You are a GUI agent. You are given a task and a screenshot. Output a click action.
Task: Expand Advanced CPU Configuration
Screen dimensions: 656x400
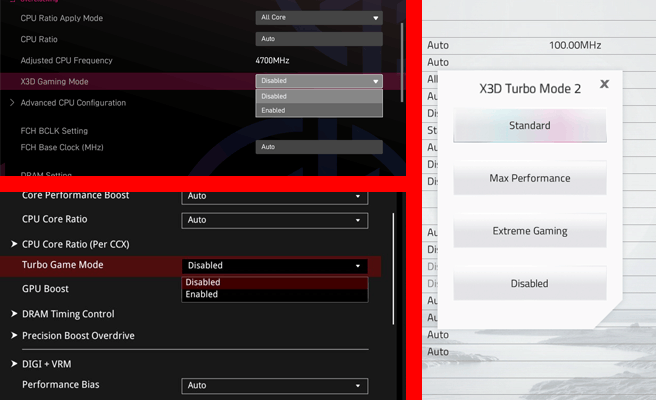click(x=73, y=103)
